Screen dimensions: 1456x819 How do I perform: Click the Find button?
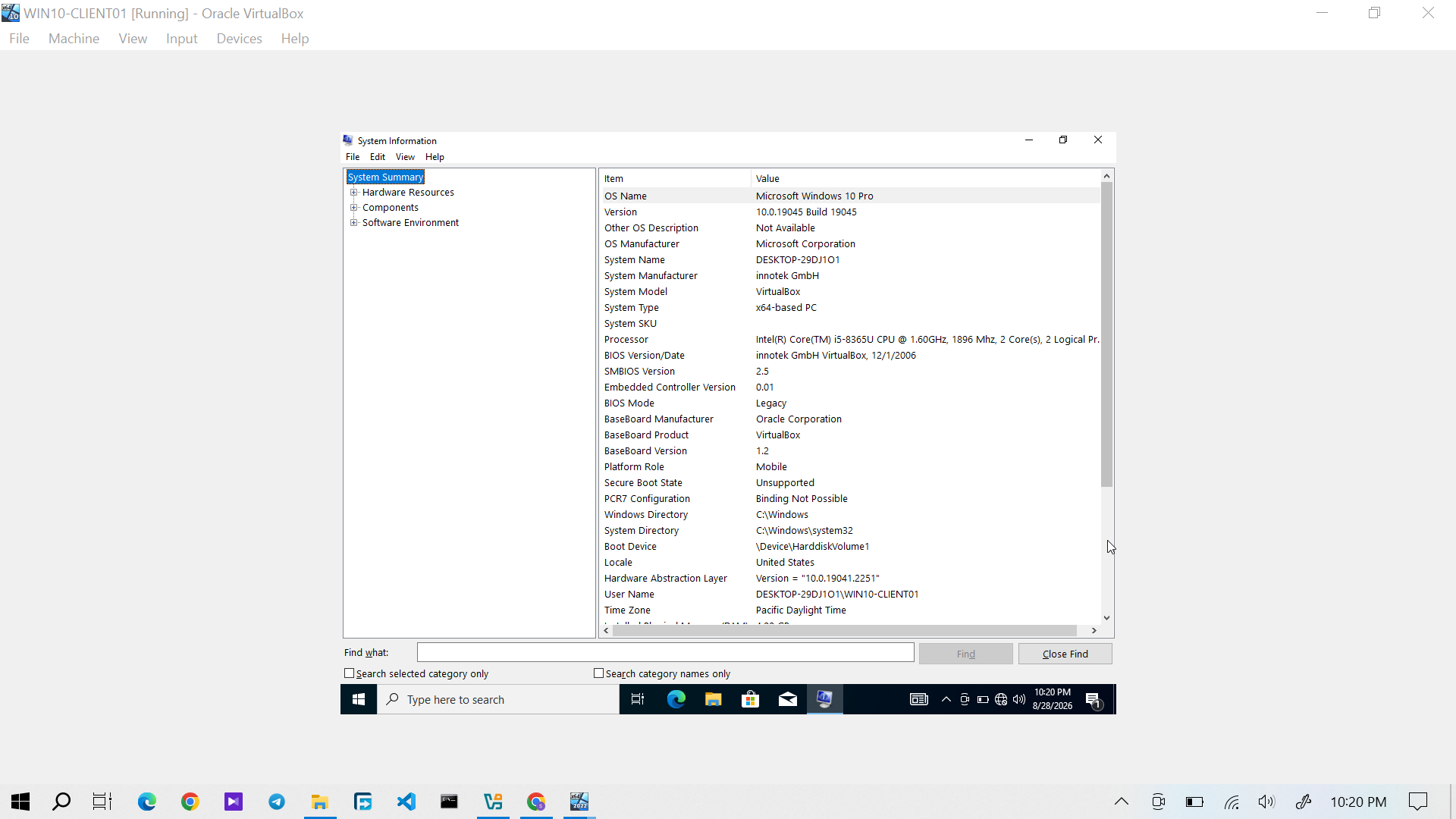pyautogui.click(x=965, y=654)
